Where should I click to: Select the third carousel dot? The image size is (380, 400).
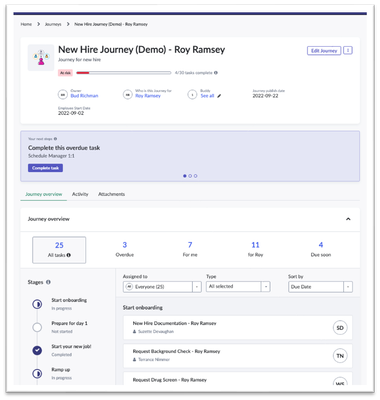[x=195, y=176]
